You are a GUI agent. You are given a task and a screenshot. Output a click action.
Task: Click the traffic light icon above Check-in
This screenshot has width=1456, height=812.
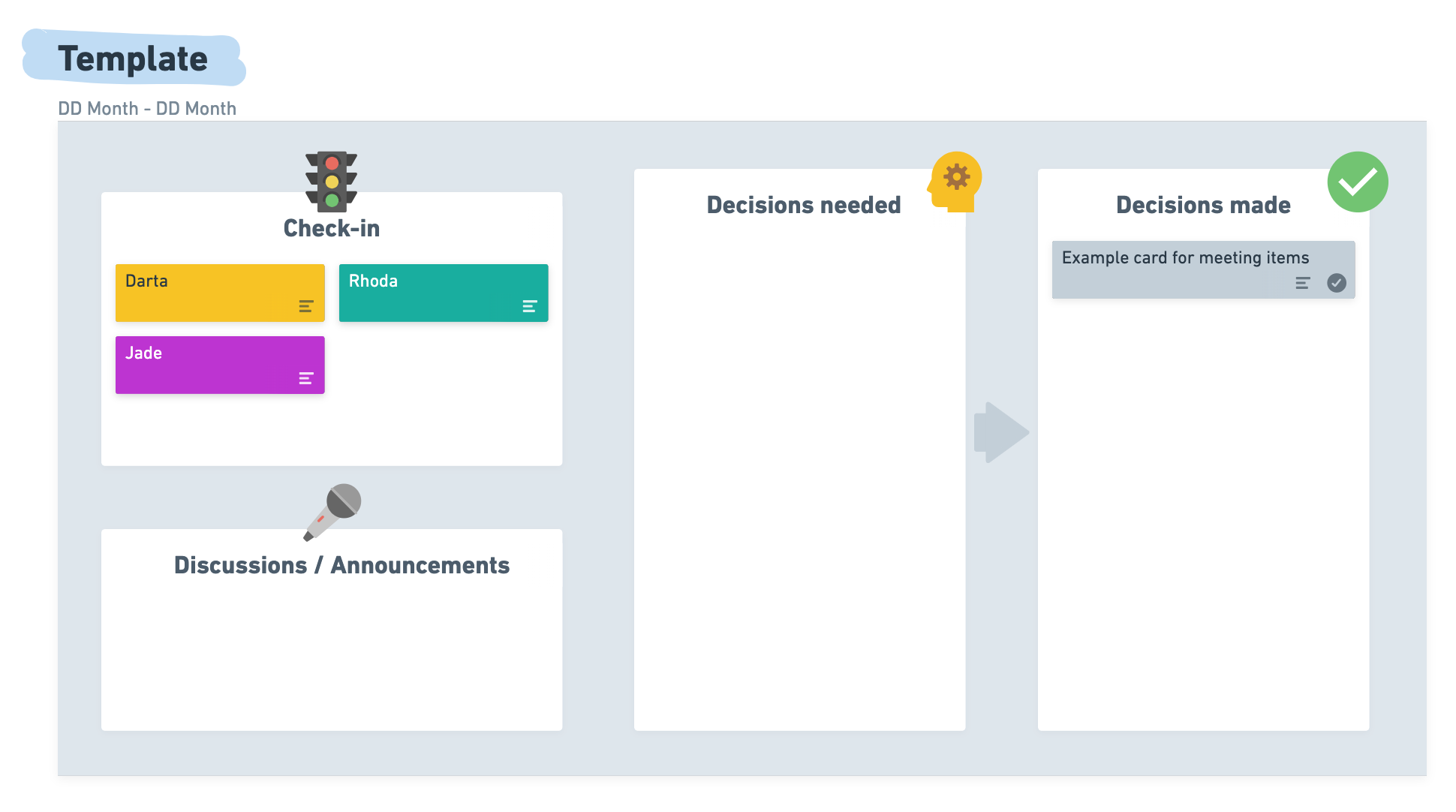pos(331,182)
